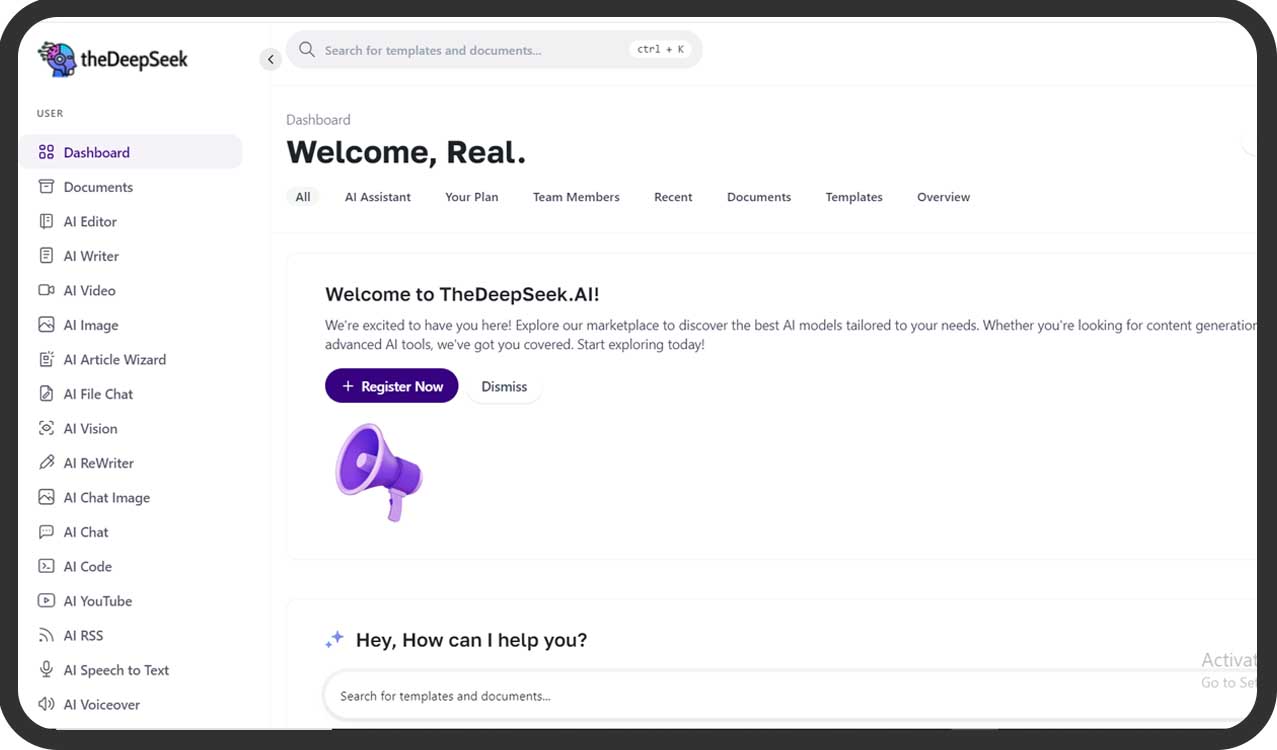Click the Dashboard grid icon in sidebar
1277x750 pixels.
(46, 152)
